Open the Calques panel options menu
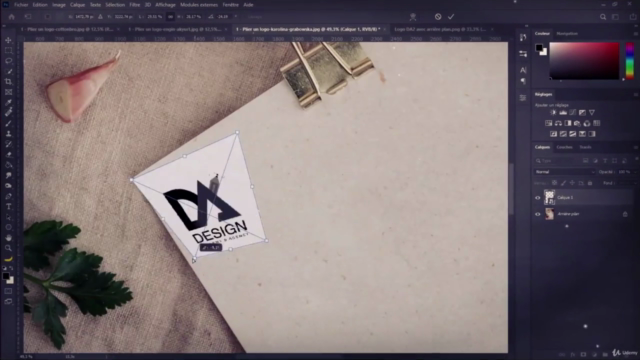The width and height of the screenshot is (640, 360). [635, 147]
